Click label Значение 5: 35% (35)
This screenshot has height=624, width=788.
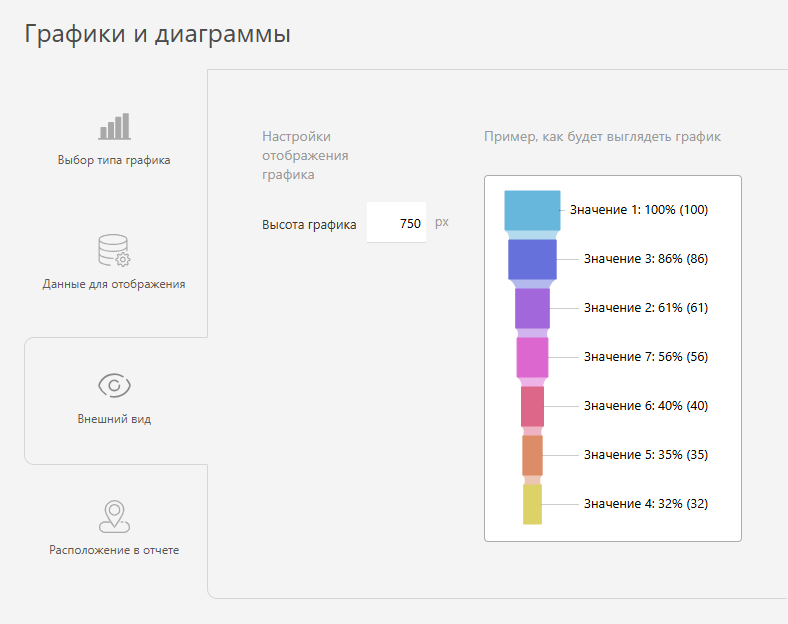pyautogui.click(x=646, y=455)
